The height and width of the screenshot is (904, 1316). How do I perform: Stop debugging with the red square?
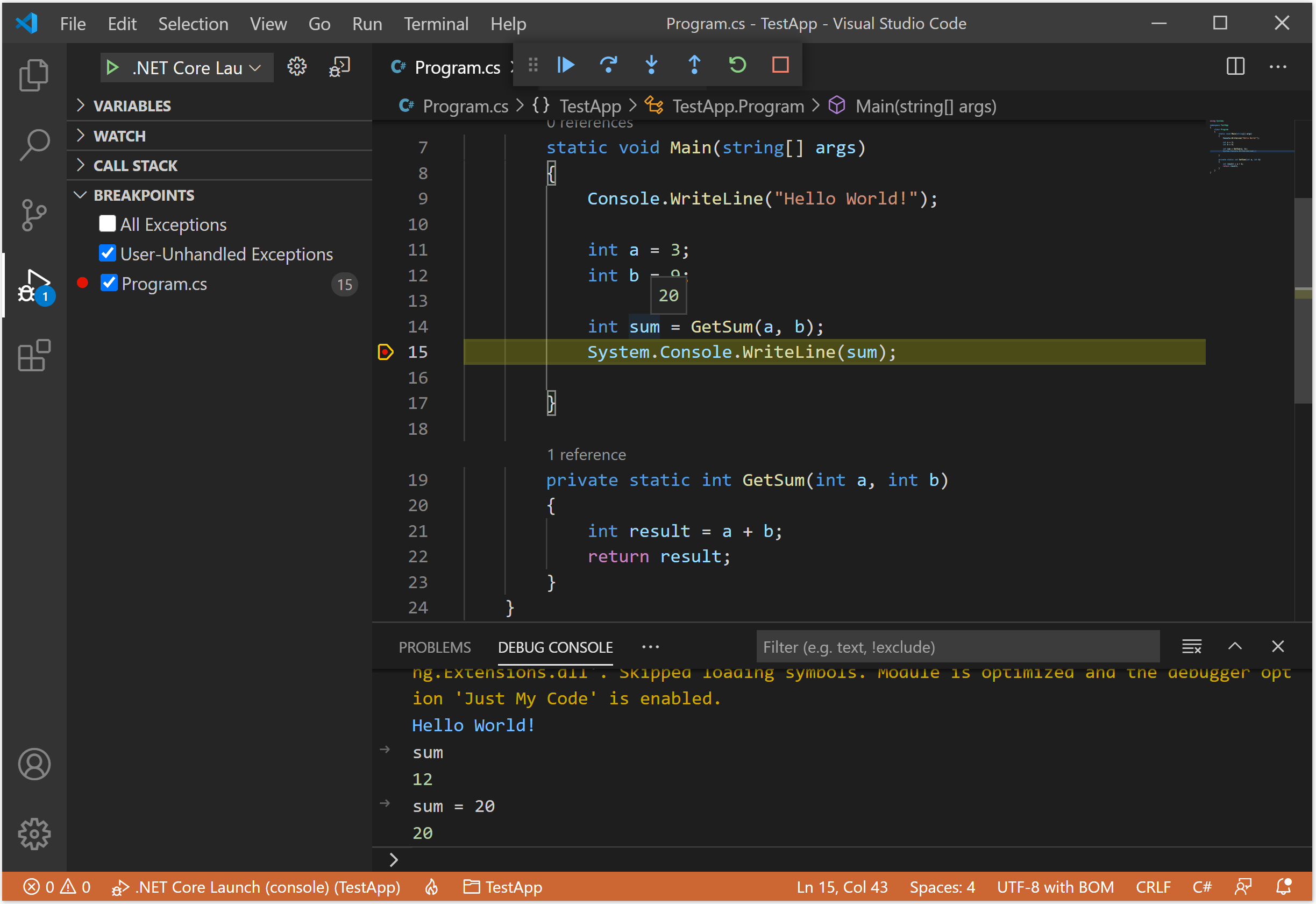click(x=780, y=65)
